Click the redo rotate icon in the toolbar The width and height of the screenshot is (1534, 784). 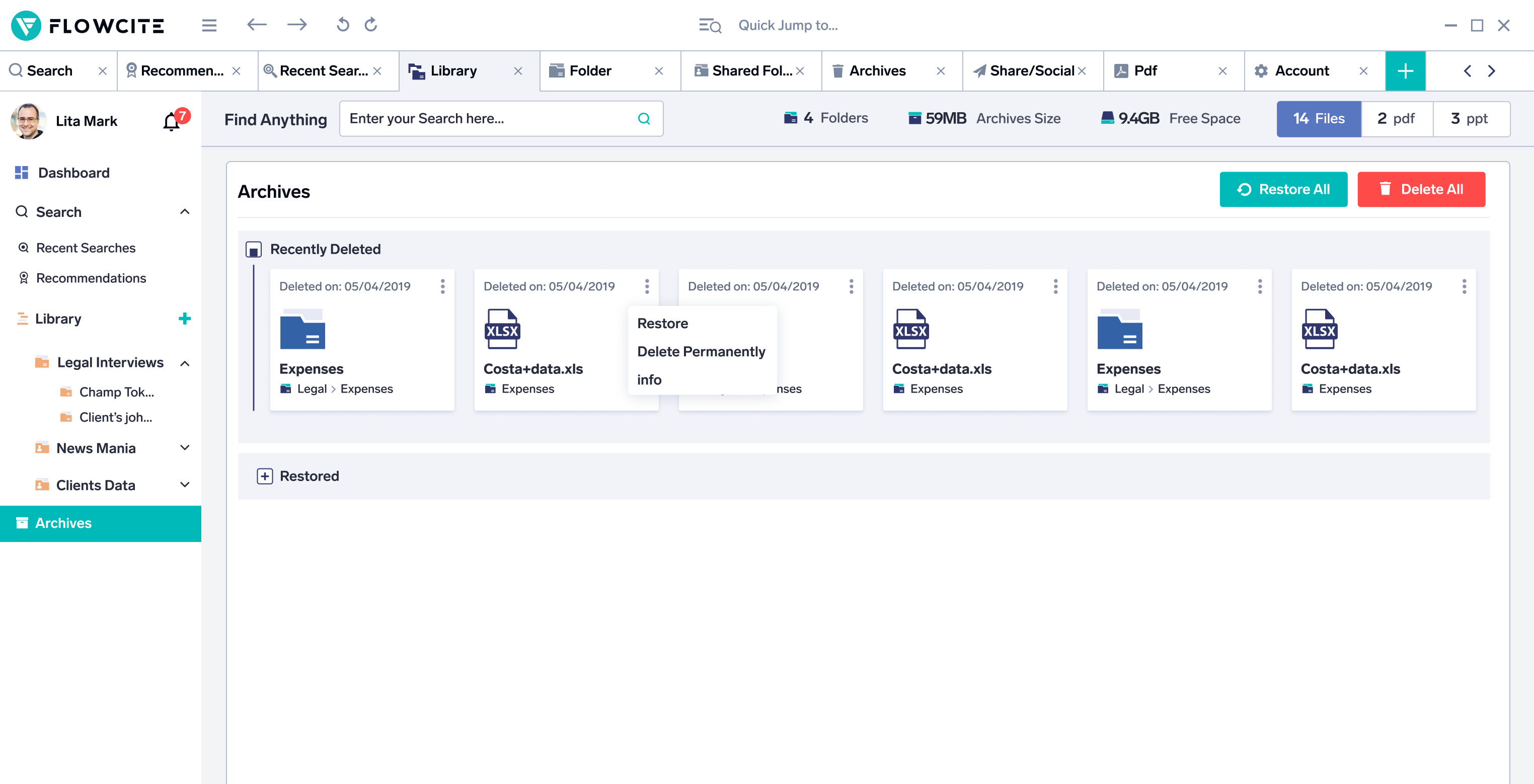371,25
